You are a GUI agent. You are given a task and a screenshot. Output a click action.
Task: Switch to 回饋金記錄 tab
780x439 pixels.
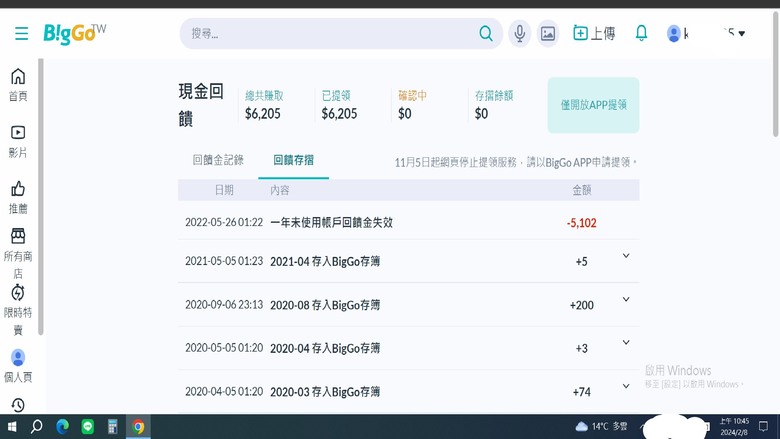click(218, 160)
